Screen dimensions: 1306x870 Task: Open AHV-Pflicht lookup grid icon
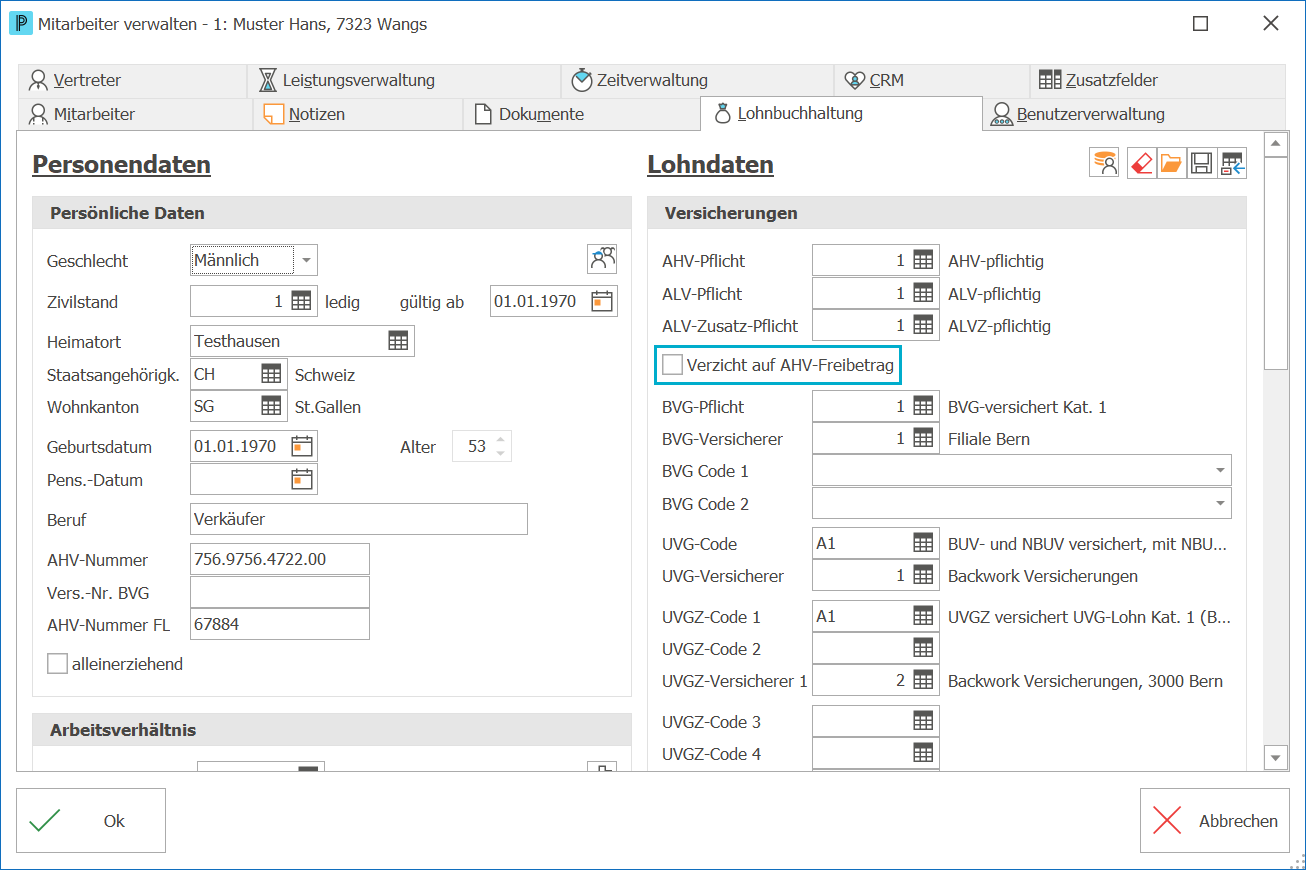click(x=923, y=260)
